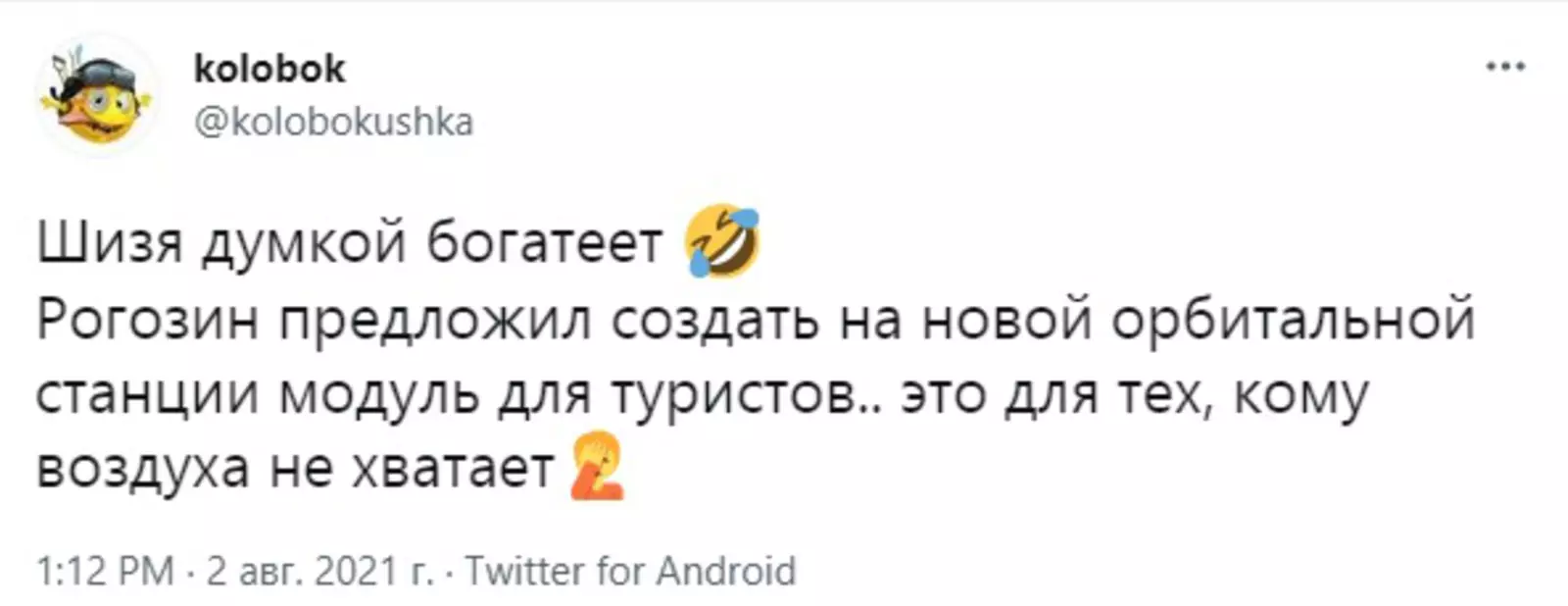This screenshot has width=1568, height=606.
Task: Click the word Шизя in the tweet
Action: pyautogui.click(x=110, y=243)
